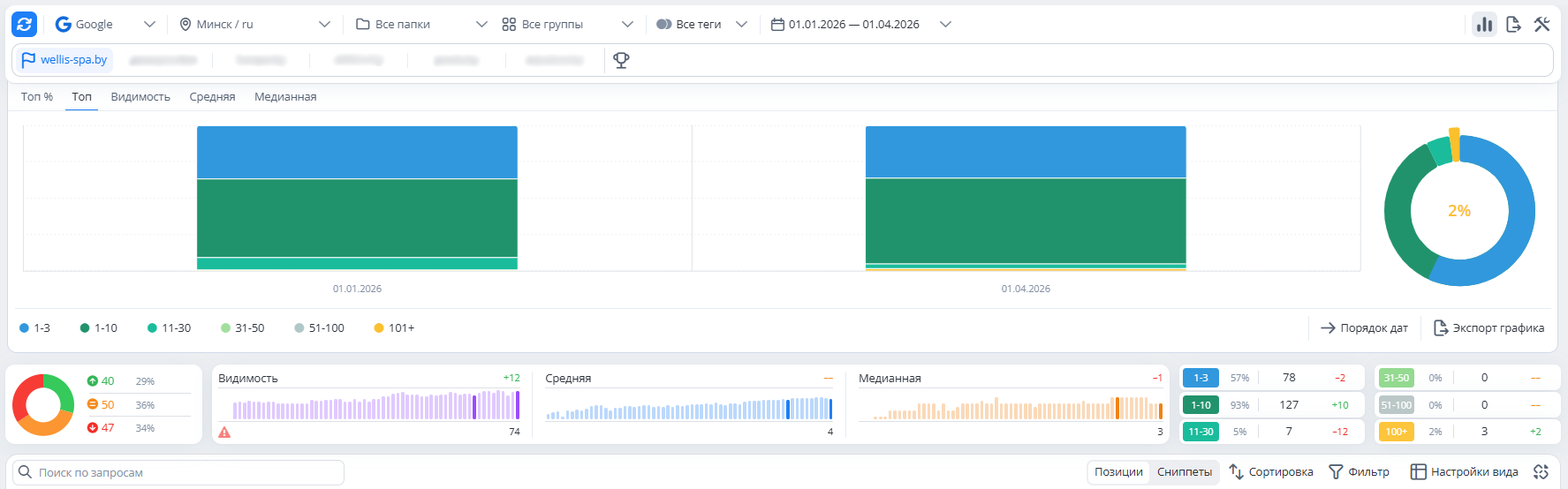
Task: Open the Медианная tab
Action: click(x=285, y=97)
